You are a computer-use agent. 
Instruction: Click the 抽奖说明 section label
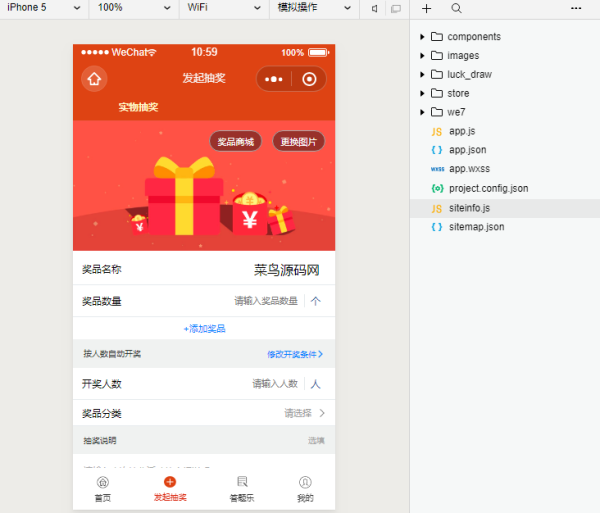click(x=100, y=441)
